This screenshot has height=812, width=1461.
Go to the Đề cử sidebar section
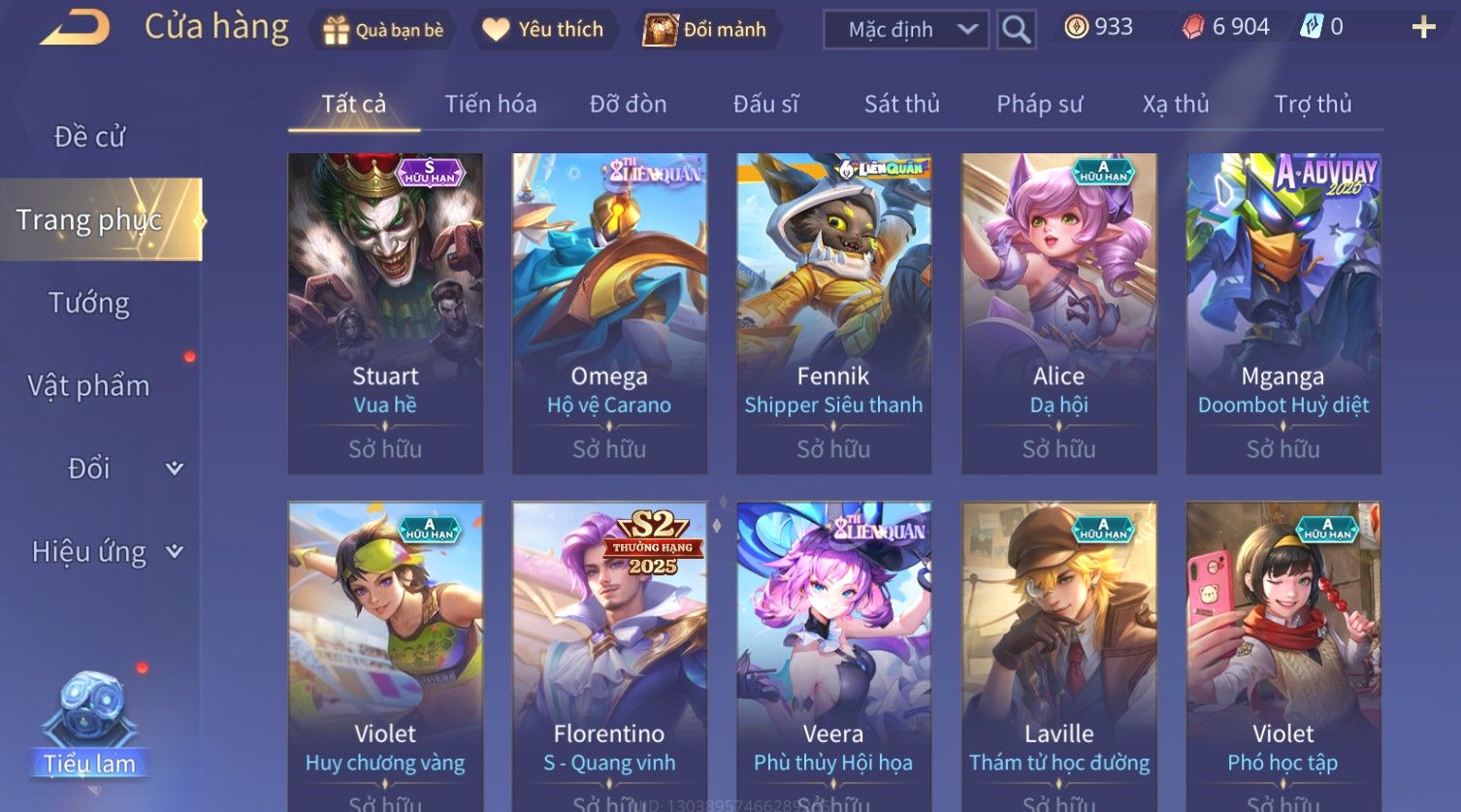[x=89, y=137]
